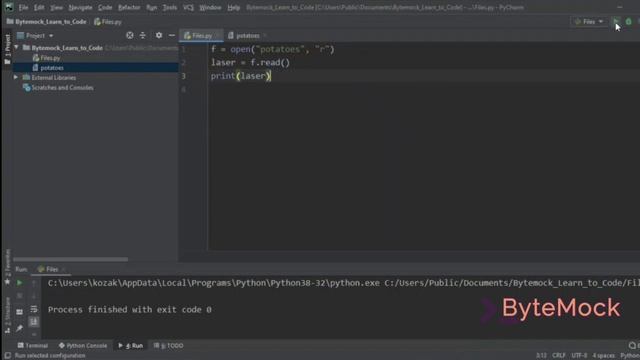Screen dimensions: 640x360
Task: Open the Files run configuration dropdown
Action: point(589,22)
